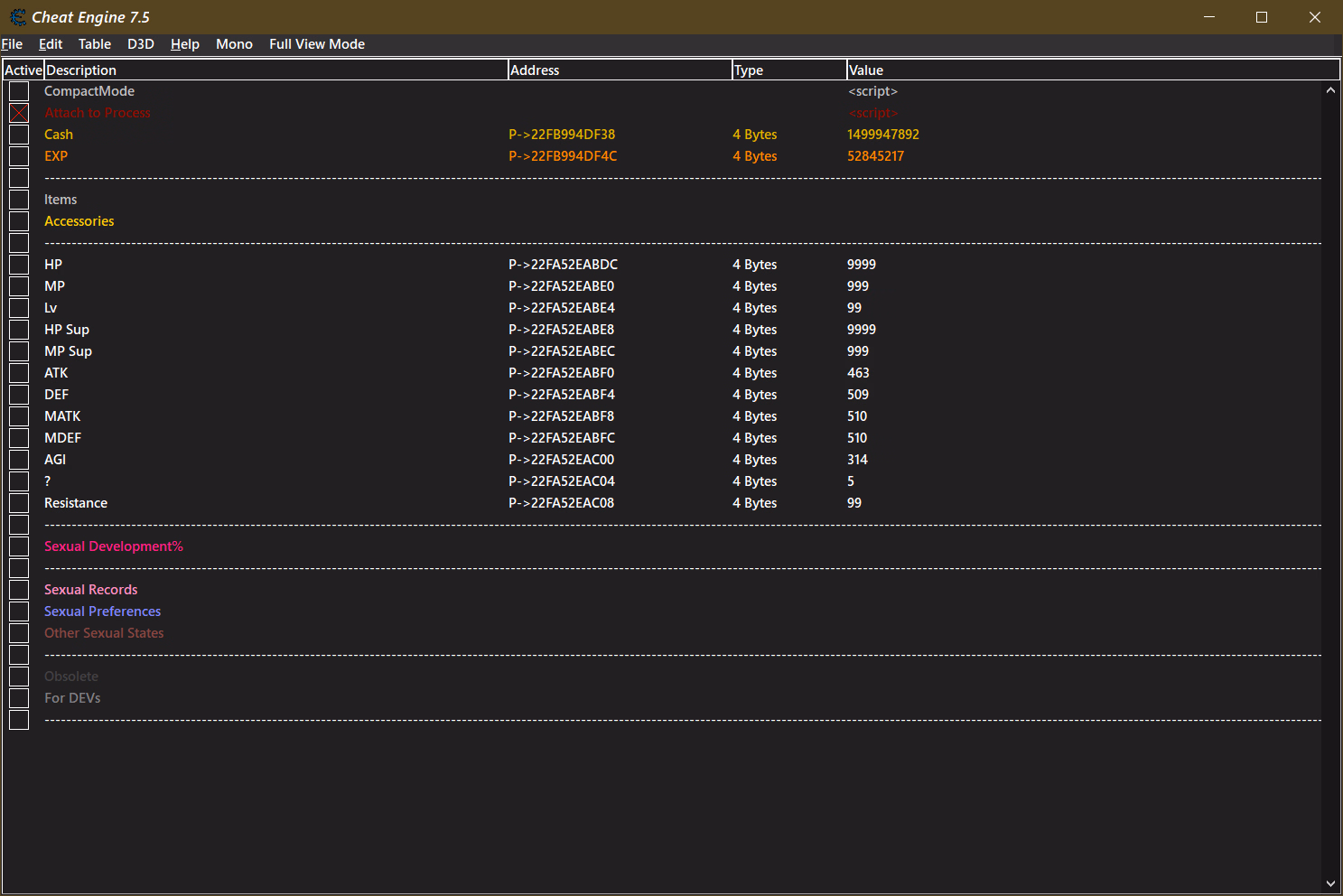This screenshot has width=1343, height=896.
Task: Open the D3D menu
Action: tap(141, 44)
